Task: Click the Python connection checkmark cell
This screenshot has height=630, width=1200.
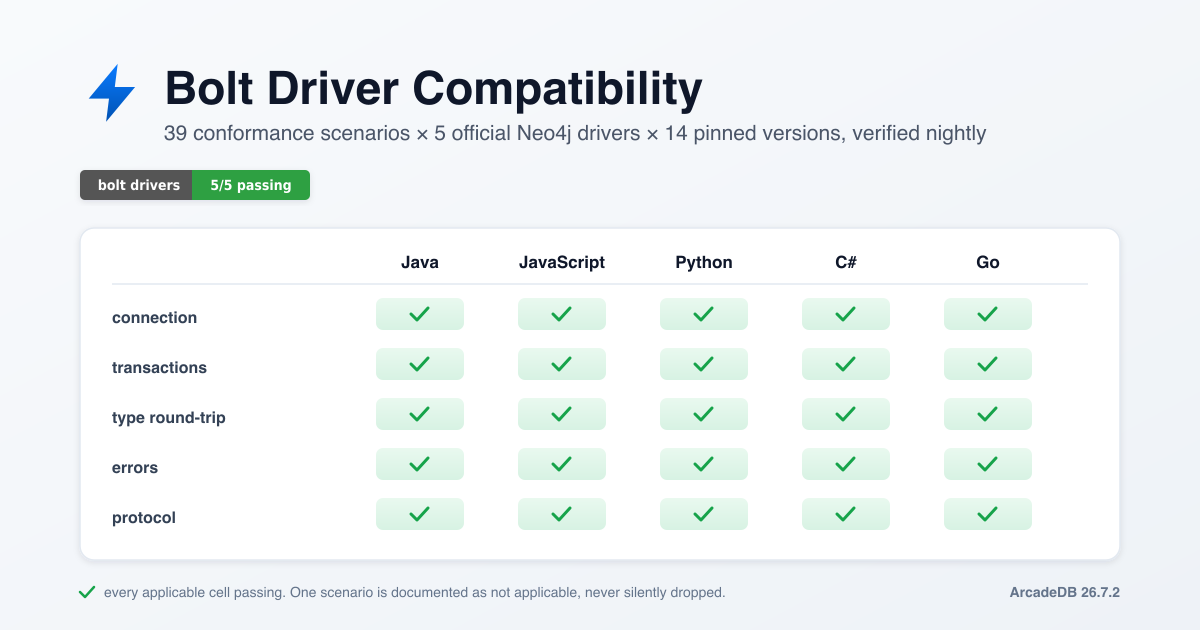Action: pyautogui.click(x=704, y=314)
